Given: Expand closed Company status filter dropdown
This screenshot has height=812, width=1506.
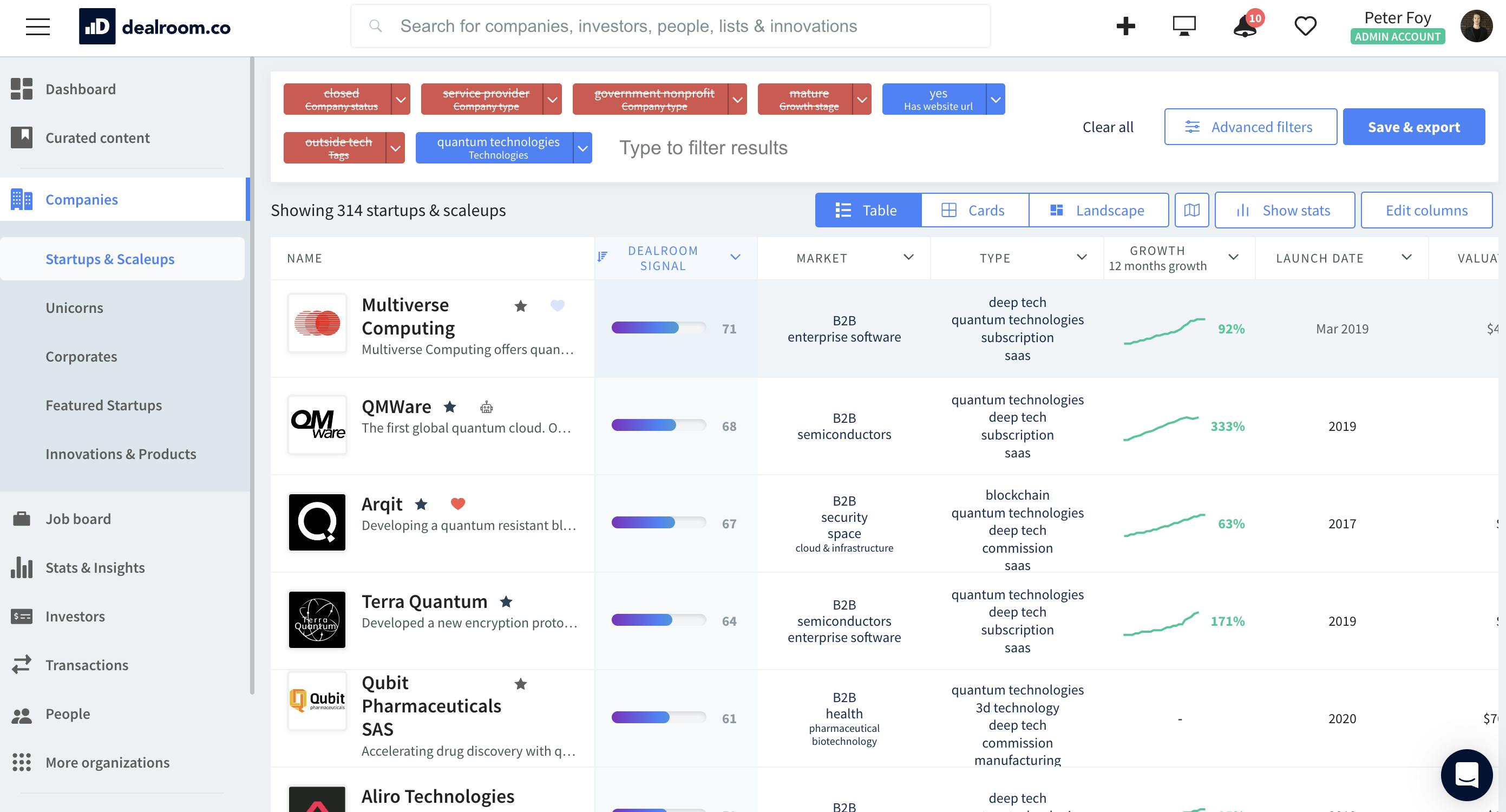Looking at the screenshot, I should (x=401, y=100).
